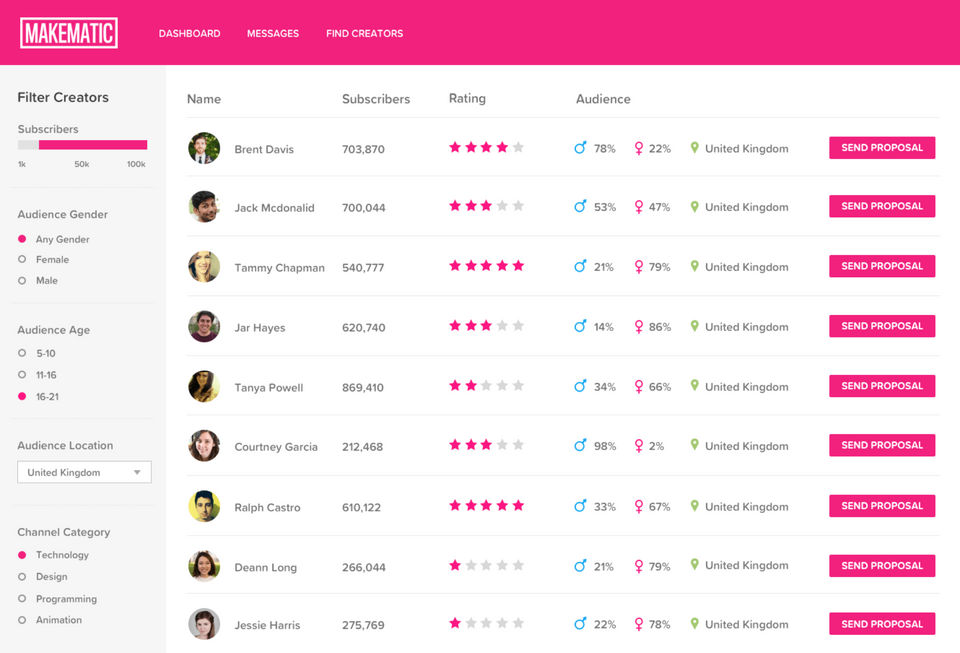Click the first rating star for Deann Long
Viewport: 960px width, 653px height.
tap(455, 565)
